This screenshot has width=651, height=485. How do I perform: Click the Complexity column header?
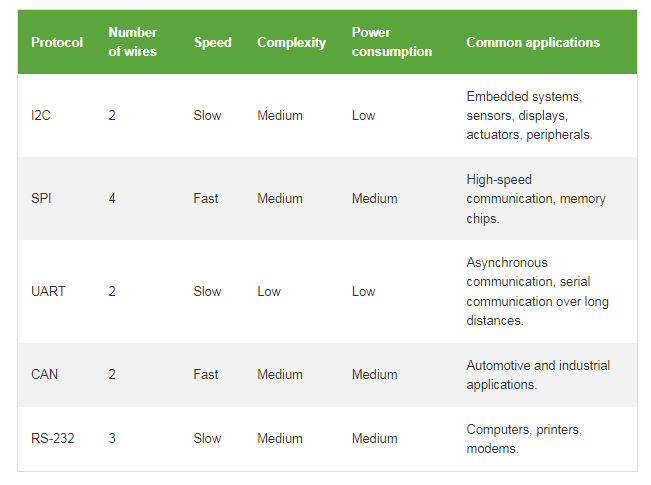291,42
